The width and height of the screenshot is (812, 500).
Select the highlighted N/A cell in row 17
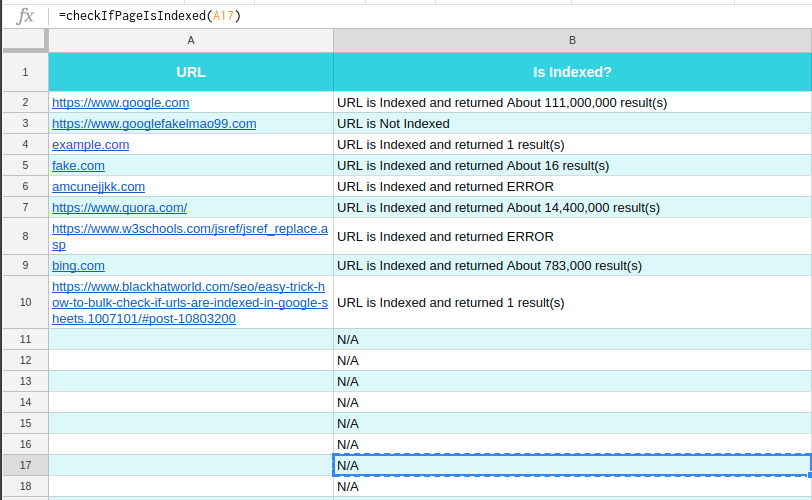572,465
